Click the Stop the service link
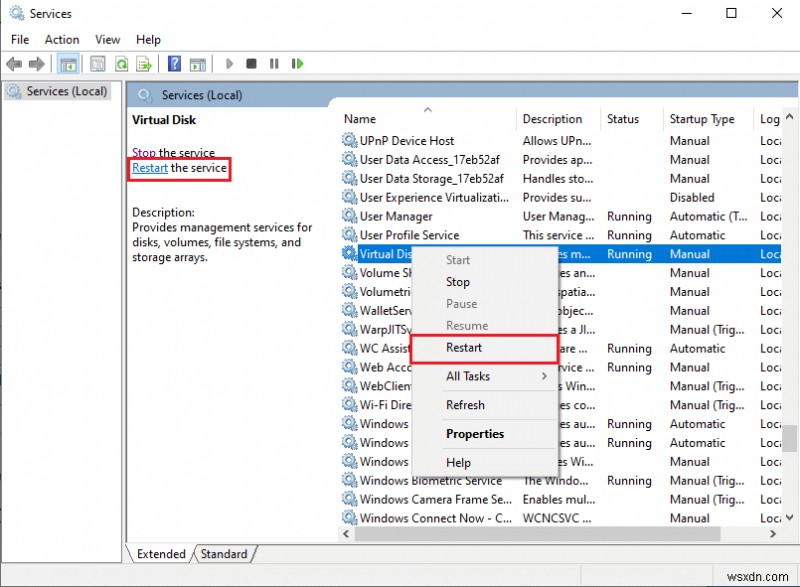 (x=143, y=152)
